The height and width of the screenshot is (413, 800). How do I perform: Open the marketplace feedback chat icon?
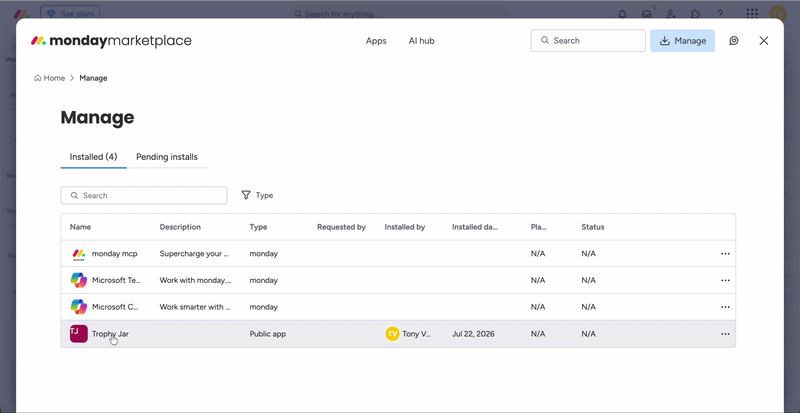(734, 41)
